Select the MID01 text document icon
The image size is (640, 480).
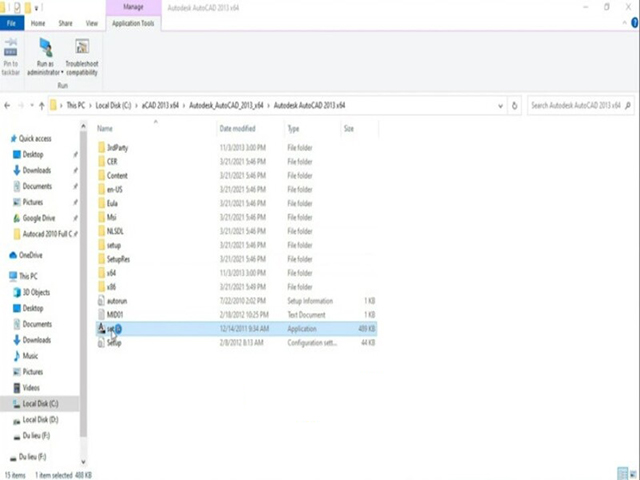click(x=101, y=315)
